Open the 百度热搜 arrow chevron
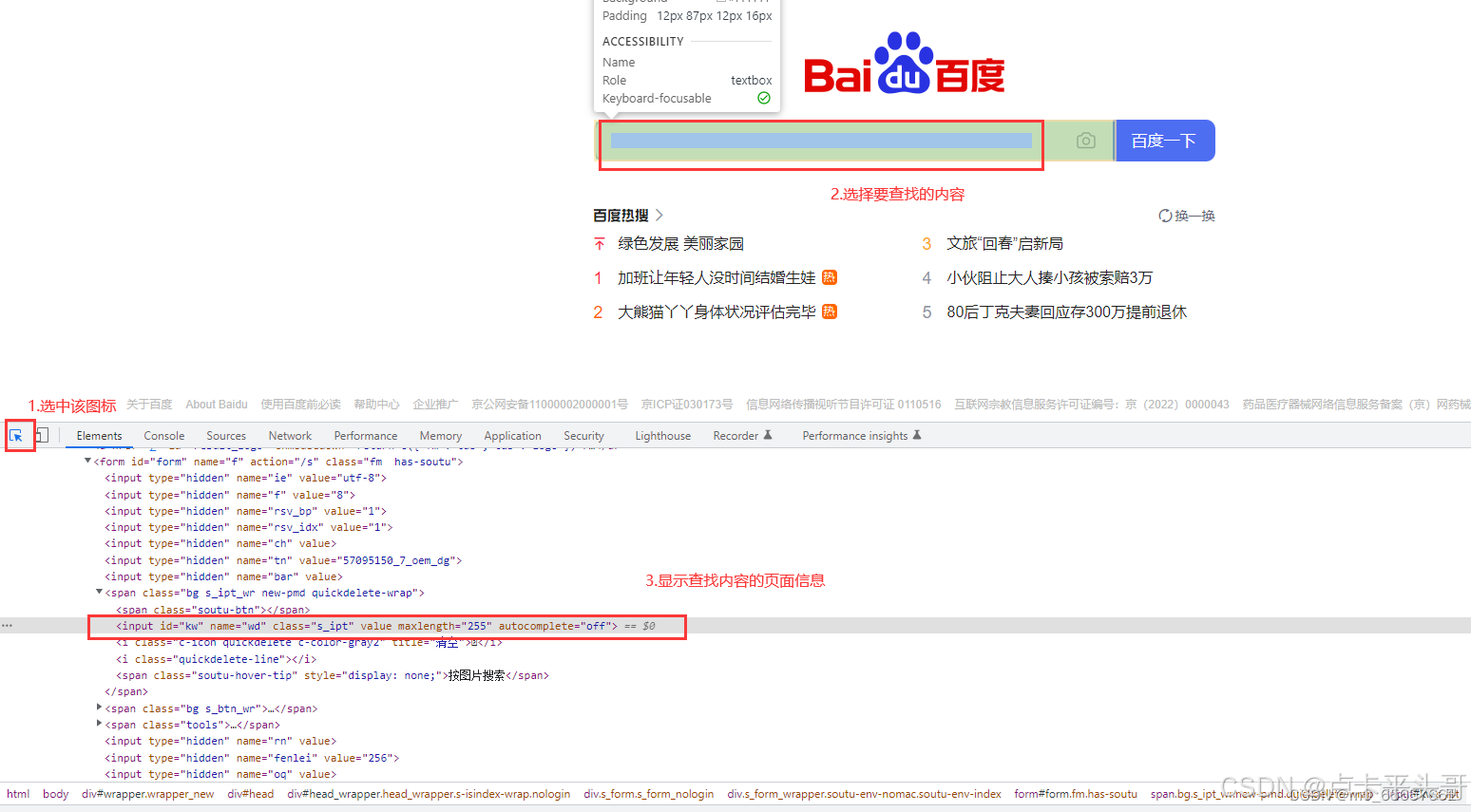 659,216
